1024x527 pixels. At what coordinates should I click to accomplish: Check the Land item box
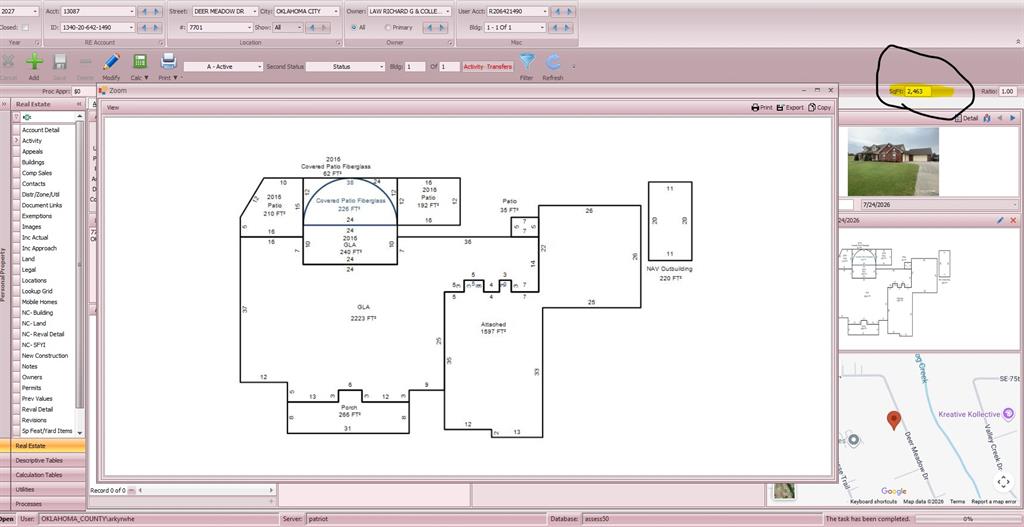point(16,259)
